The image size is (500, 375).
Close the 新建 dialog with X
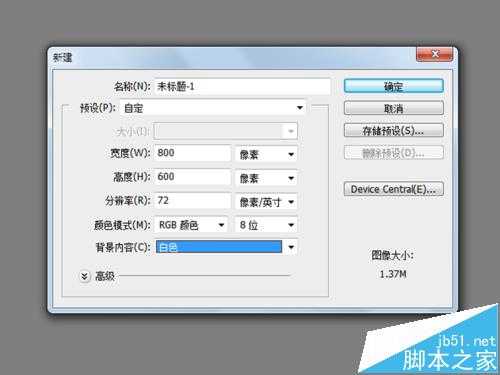tap(435, 54)
